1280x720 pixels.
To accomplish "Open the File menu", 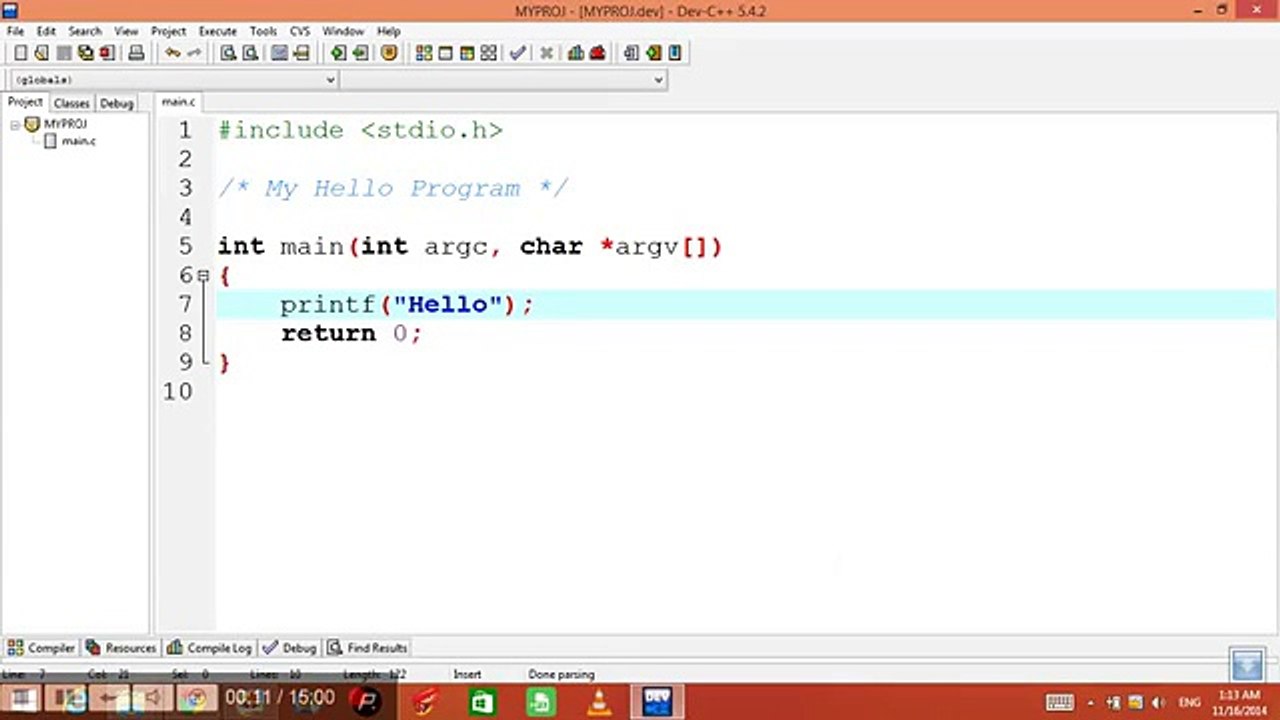I will point(15,31).
